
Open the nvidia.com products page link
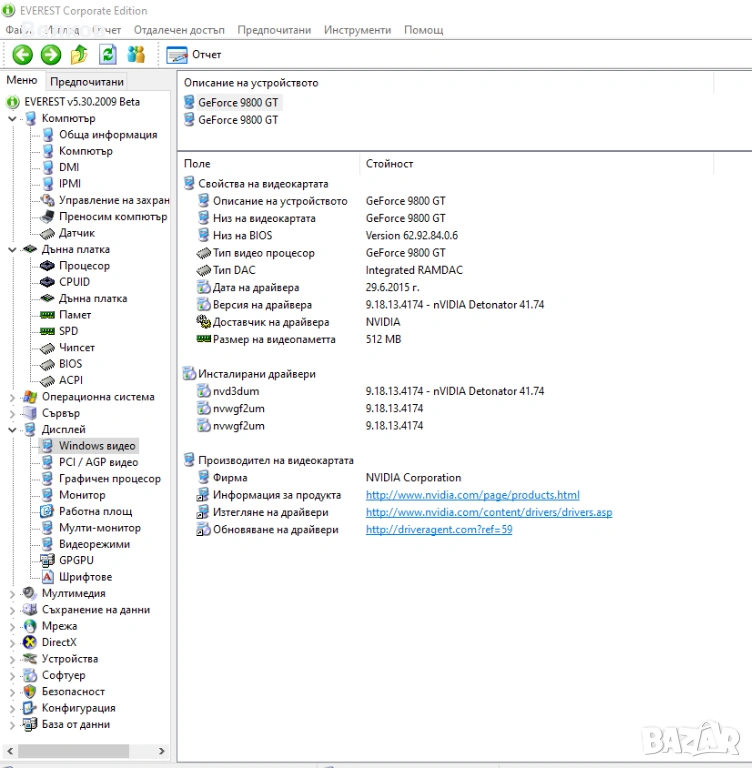pyautogui.click(x=472, y=495)
